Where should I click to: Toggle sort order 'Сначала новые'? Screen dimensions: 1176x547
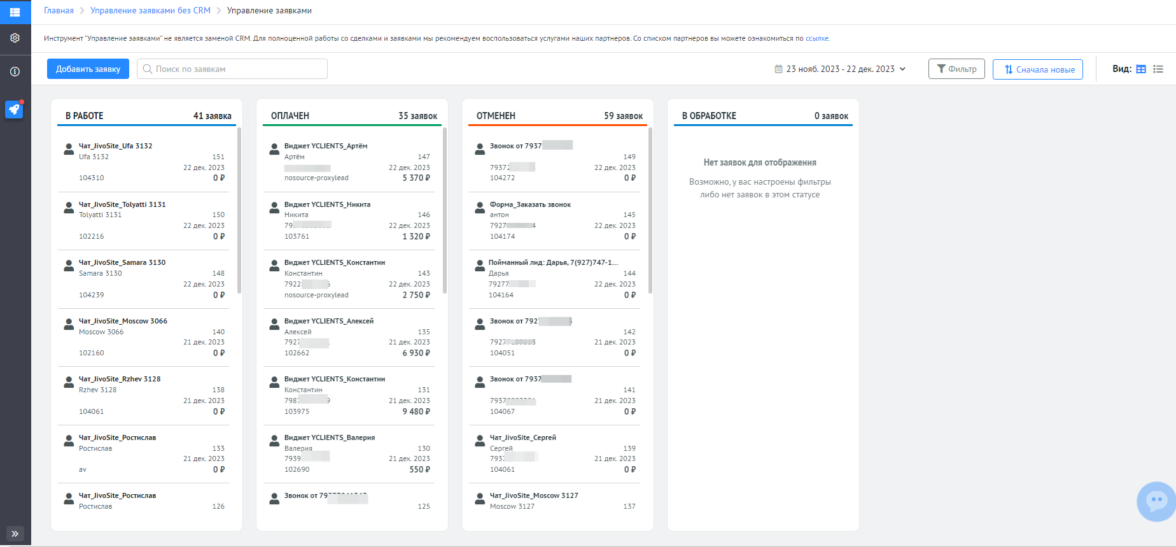point(1038,69)
